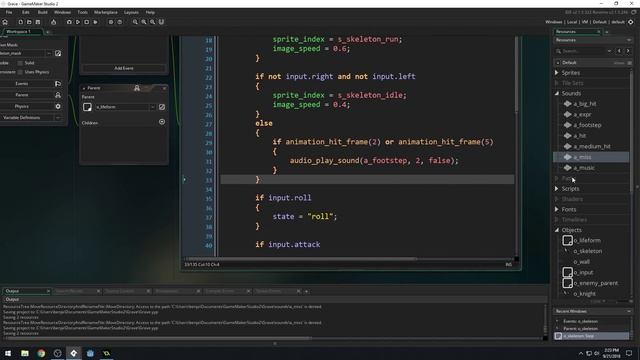Collapse the Objects resource folder
The height and width of the screenshot is (360, 640).
point(557,230)
